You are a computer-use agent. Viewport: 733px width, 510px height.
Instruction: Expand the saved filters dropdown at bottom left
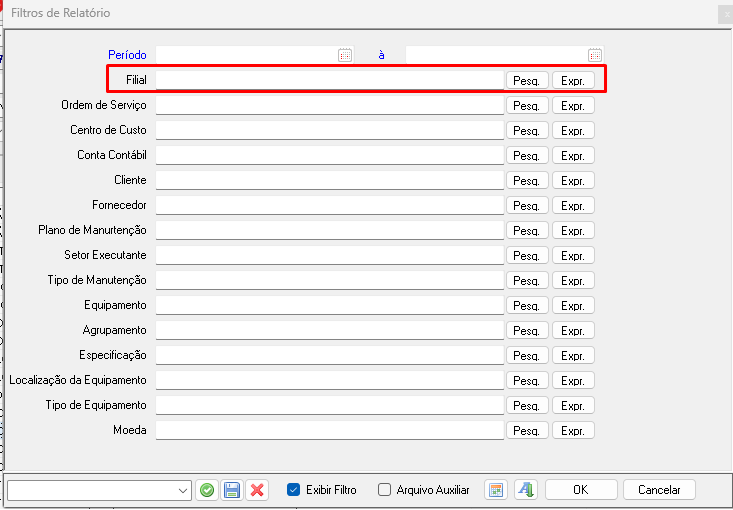[x=183, y=490]
